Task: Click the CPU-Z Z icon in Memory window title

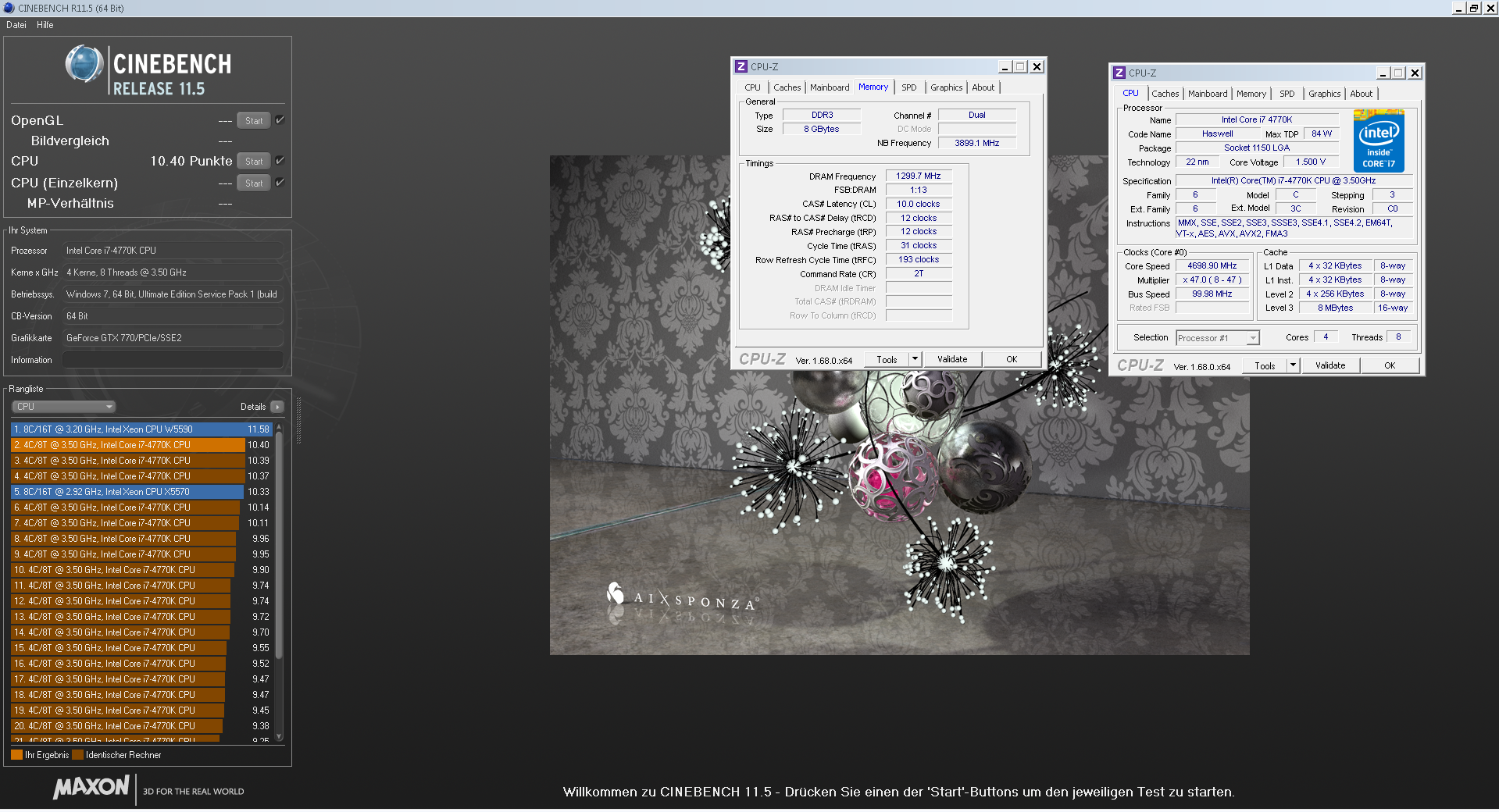Action: (741, 67)
